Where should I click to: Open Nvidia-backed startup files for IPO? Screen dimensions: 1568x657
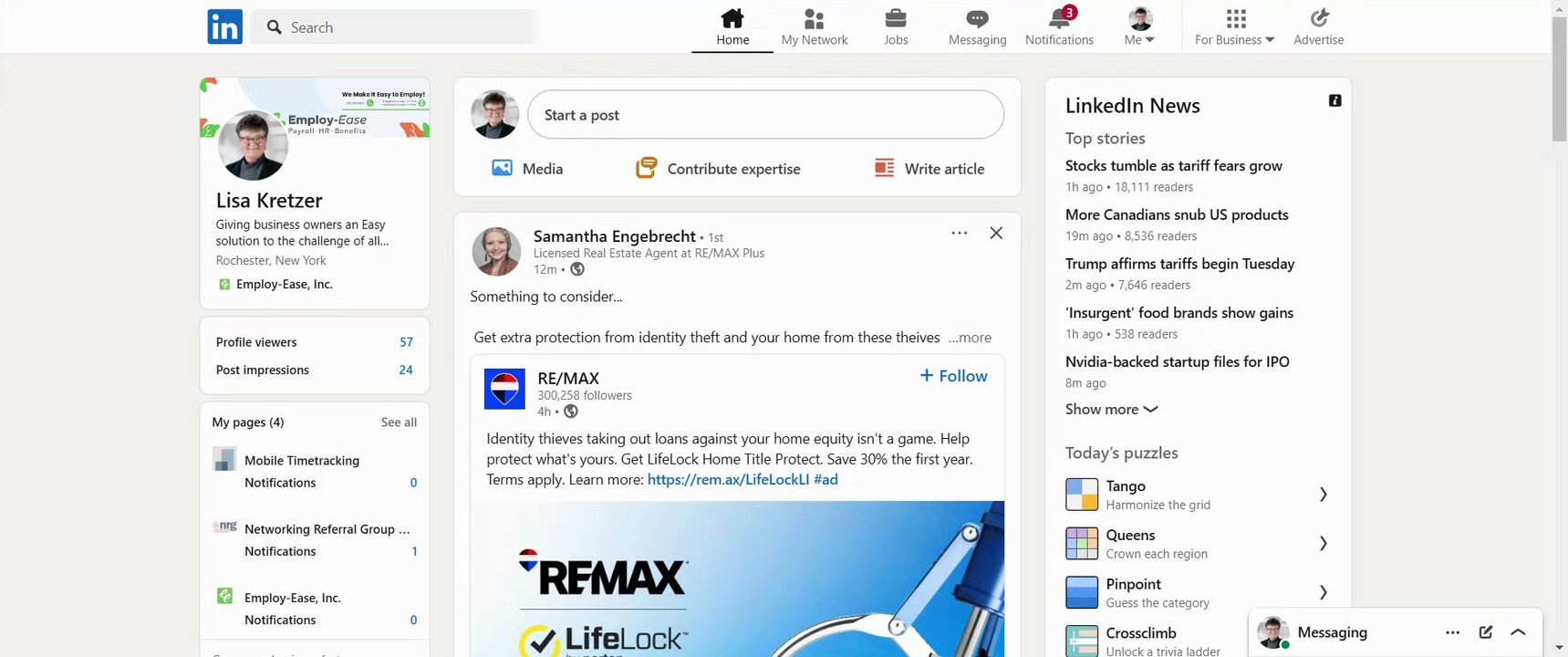(1177, 362)
